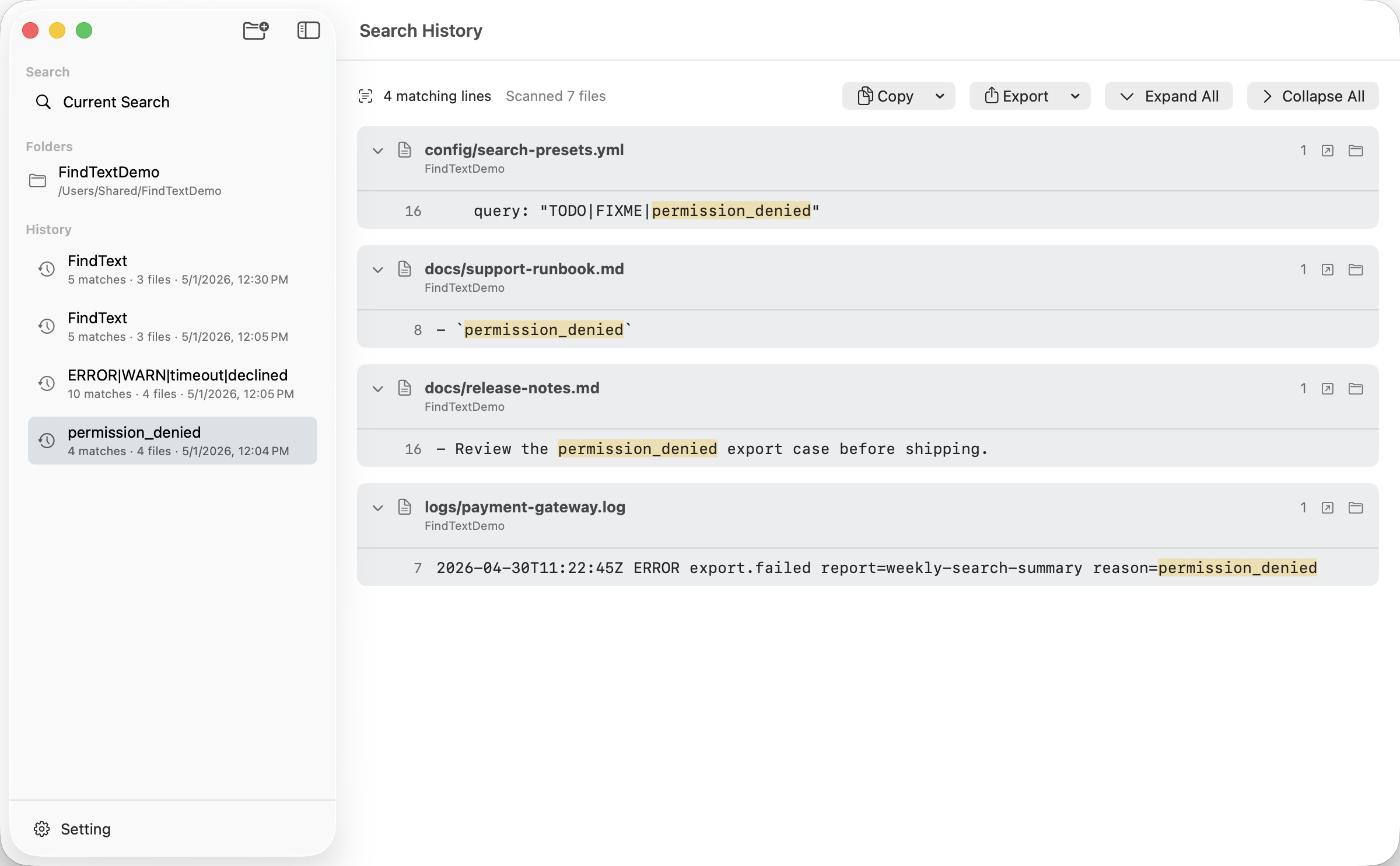Collapse the docs/support-runbook.md result group

(x=378, y=270)
